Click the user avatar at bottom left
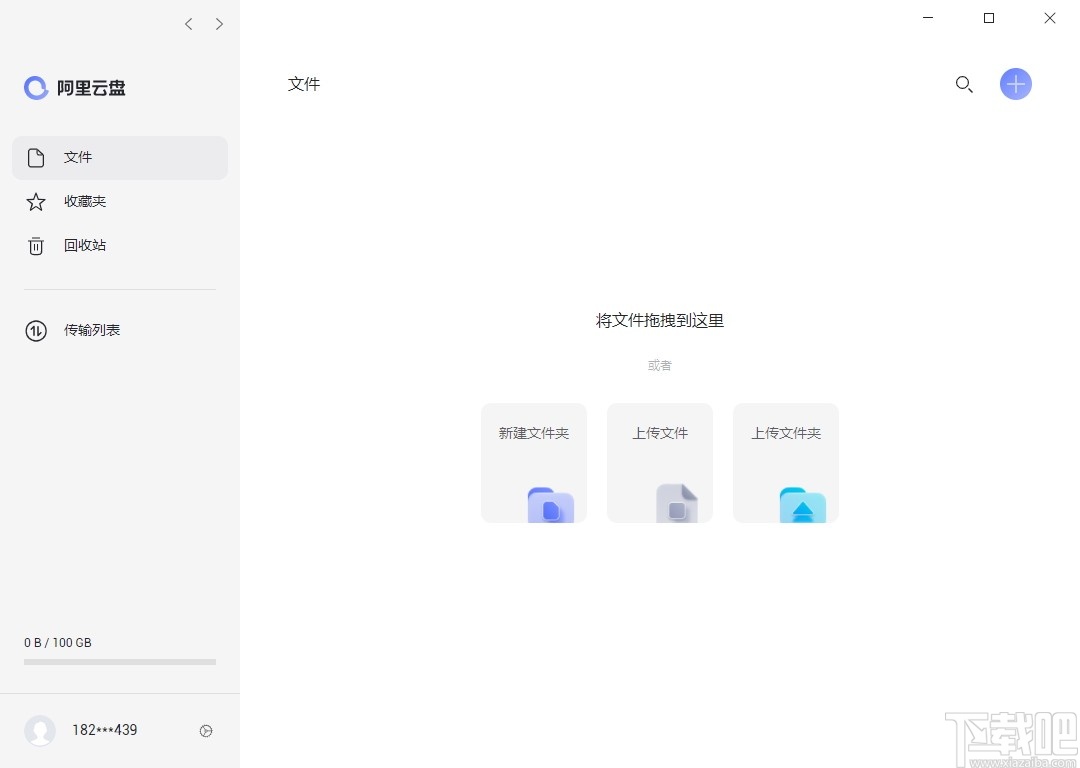Image resolution: width=1080 pixels, height=768 pixels. (40, 731)
